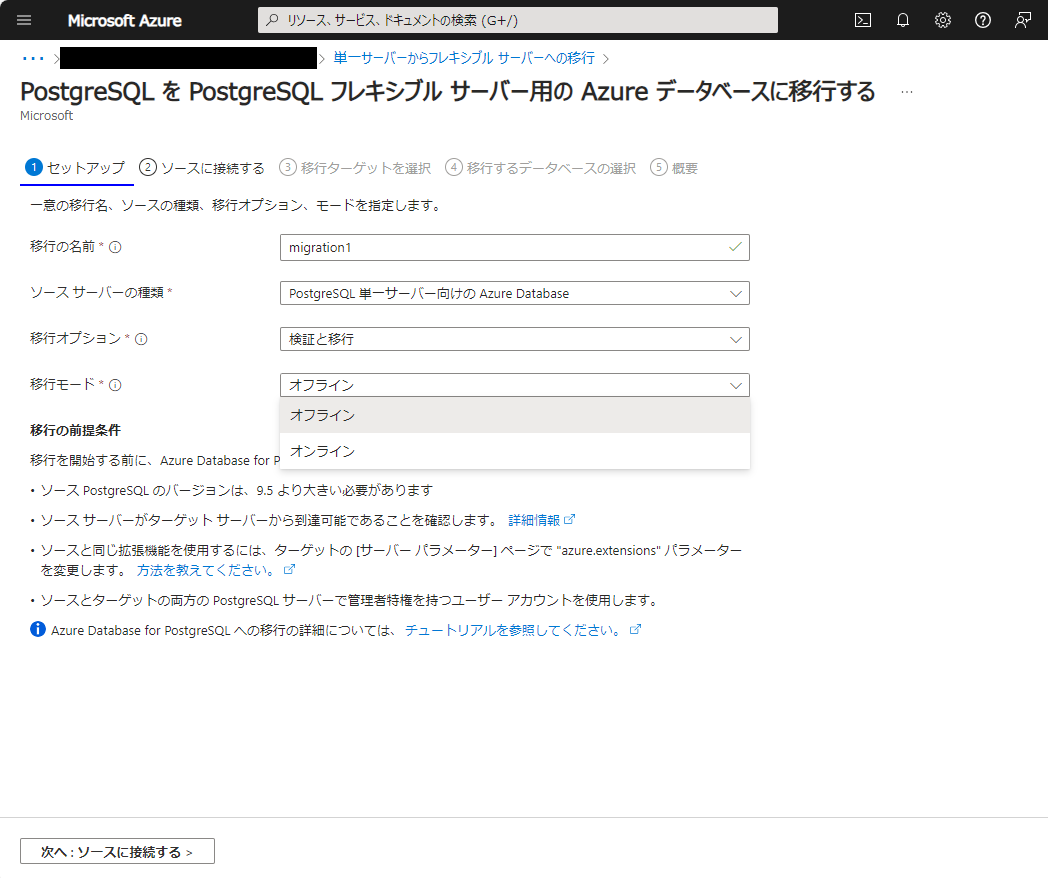Click the Microsoft Azure logo text
Image resolution: width=1048 pixels, height=878 pixels.
[124, 21]
